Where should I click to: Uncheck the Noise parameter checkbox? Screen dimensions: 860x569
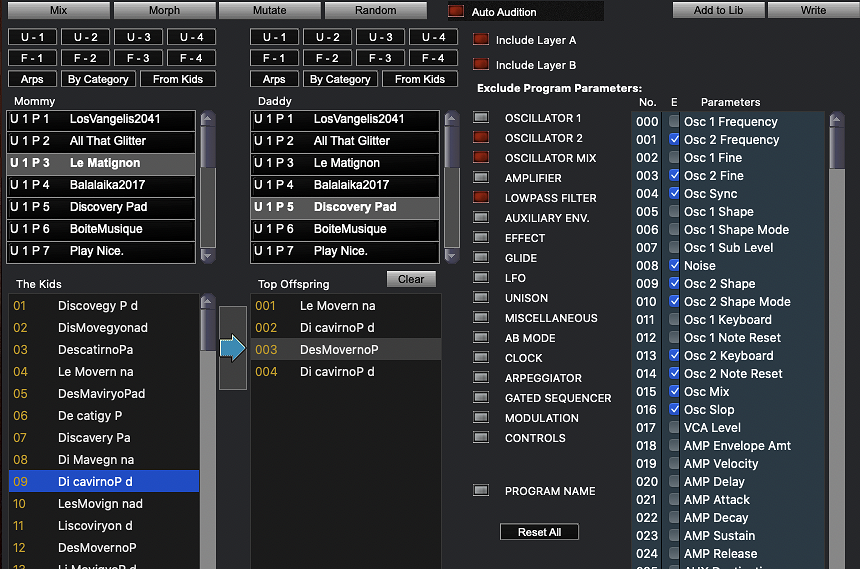pos(675,266)
